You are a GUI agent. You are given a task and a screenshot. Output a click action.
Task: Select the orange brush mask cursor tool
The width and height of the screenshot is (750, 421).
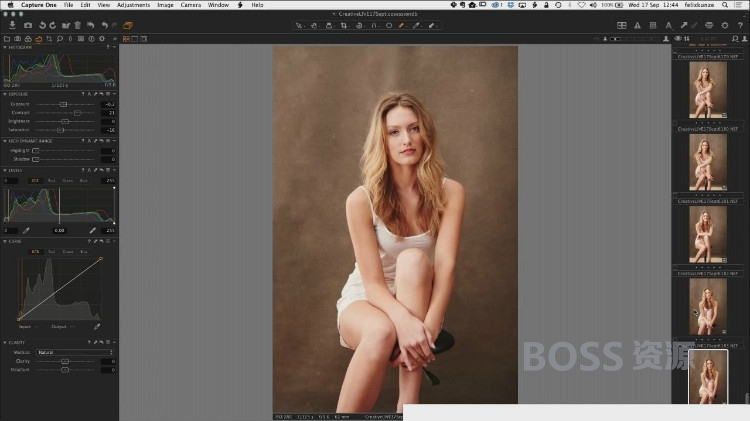[402, 25]
